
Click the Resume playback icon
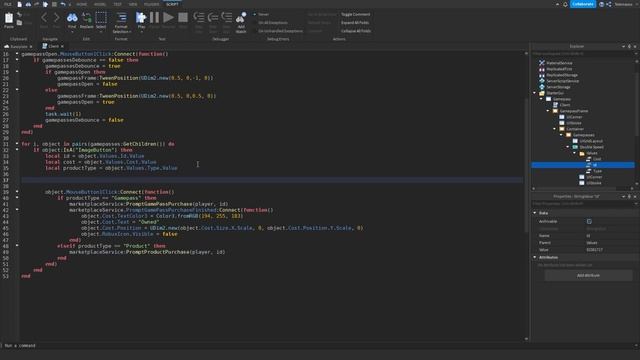(x=168, y=18)
